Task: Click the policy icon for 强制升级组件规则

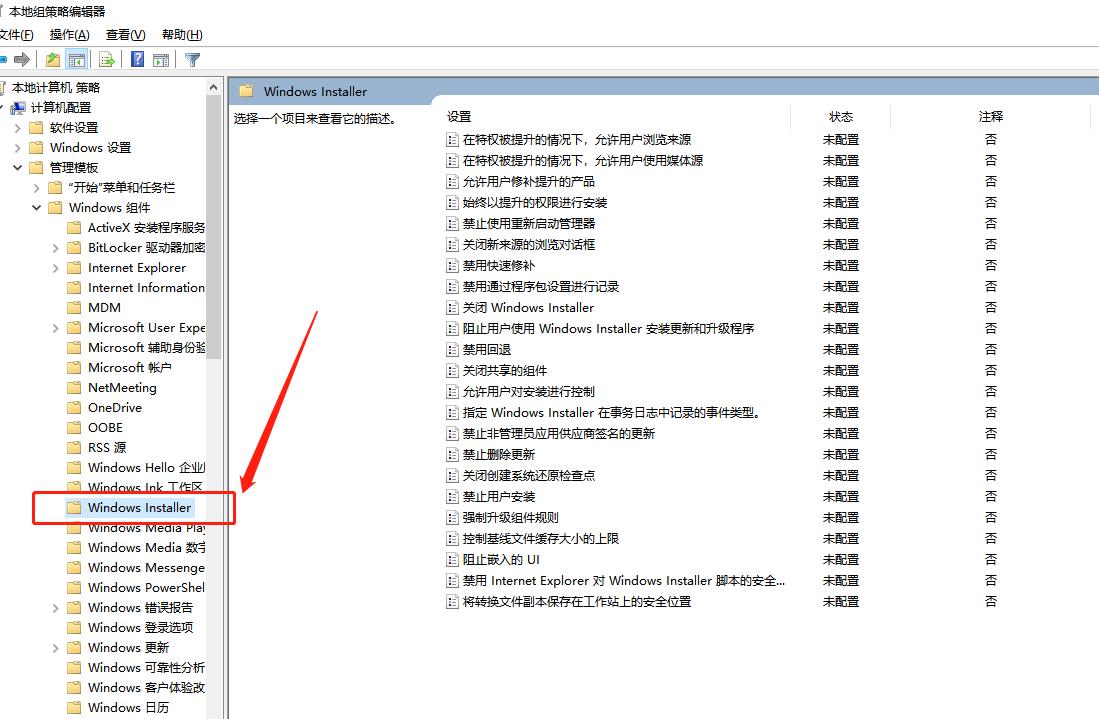Action: 452,518
